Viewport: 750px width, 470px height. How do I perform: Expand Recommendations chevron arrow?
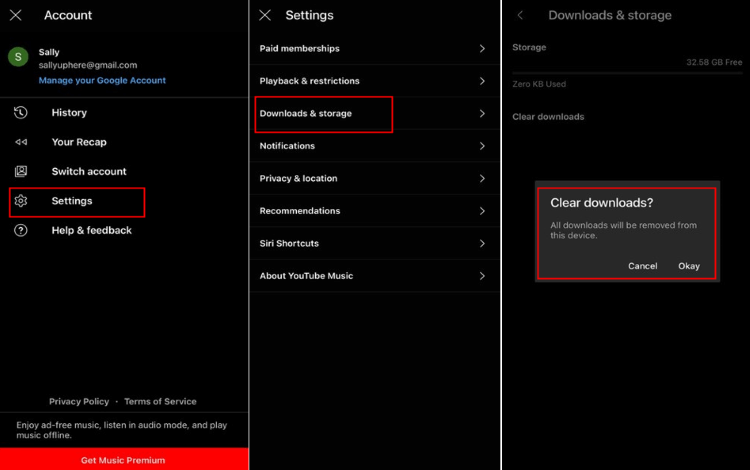(482, 211)
